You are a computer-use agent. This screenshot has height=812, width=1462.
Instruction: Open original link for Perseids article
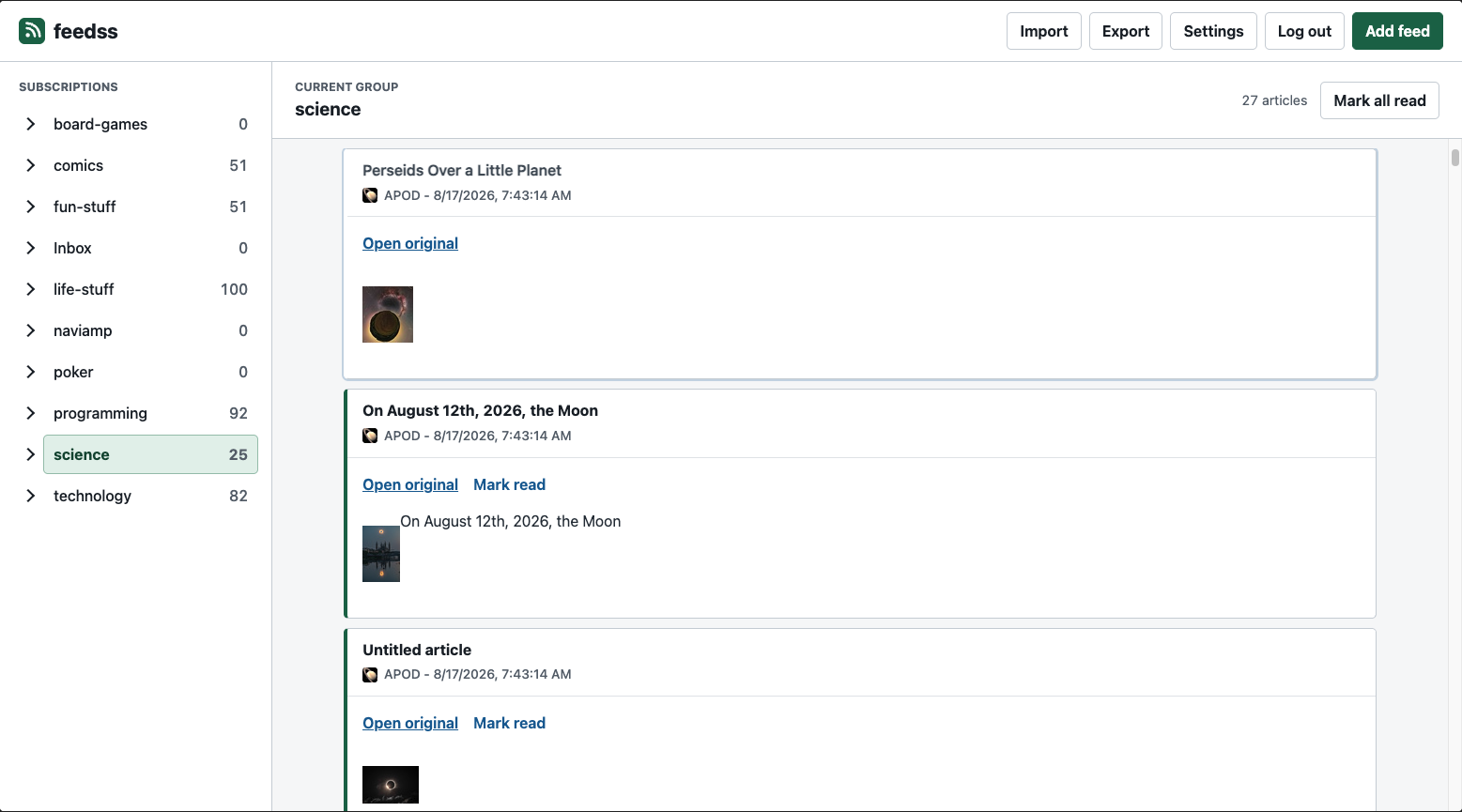(410, 243)
